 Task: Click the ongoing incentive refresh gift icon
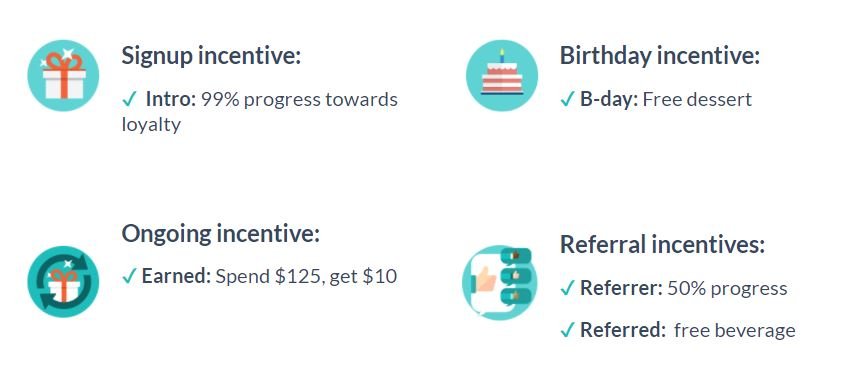pos(63,282)
